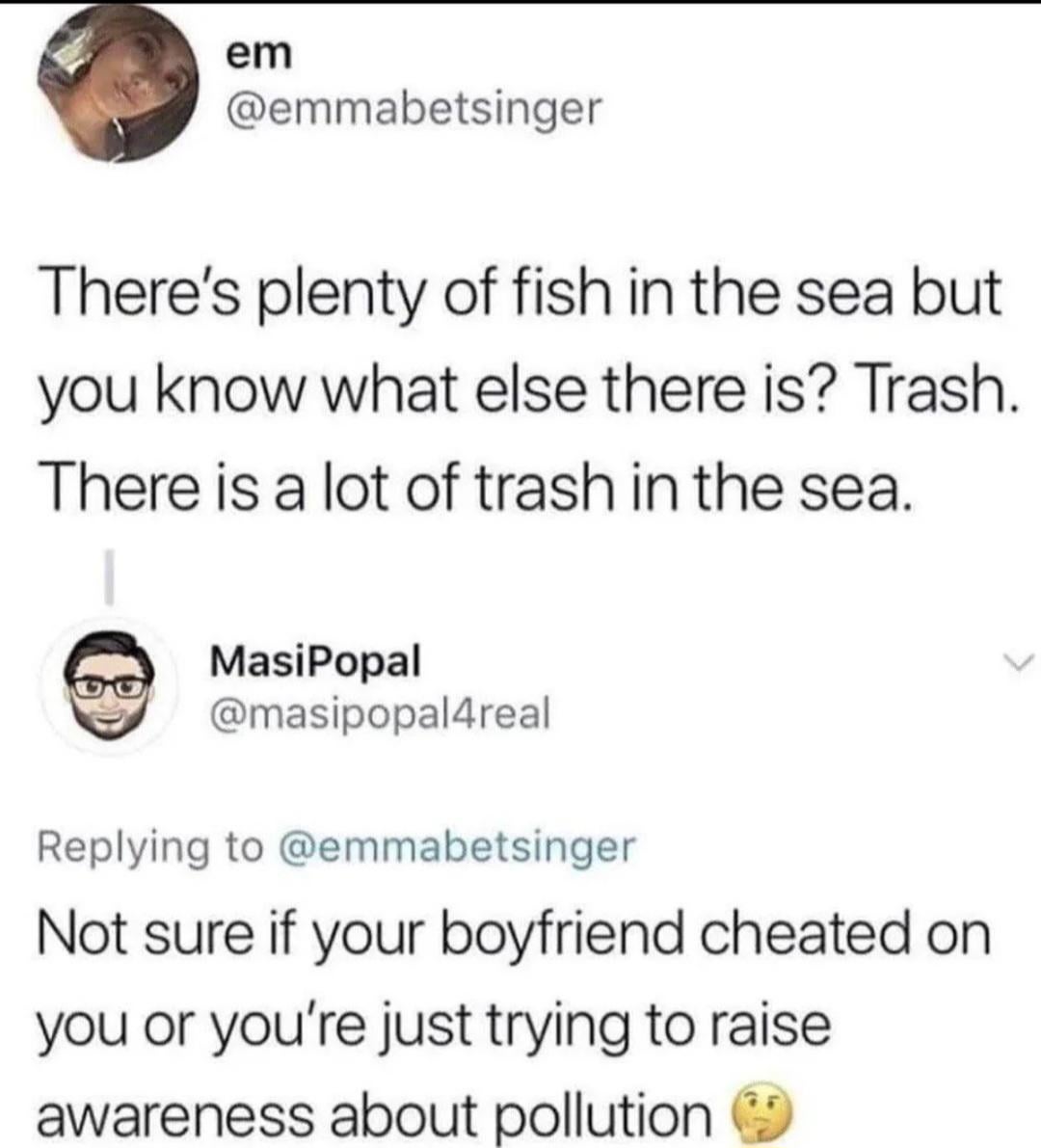1041x1148 pixels.
Task: Click the word "pollution" in the reply
Action: [599, 1115]
